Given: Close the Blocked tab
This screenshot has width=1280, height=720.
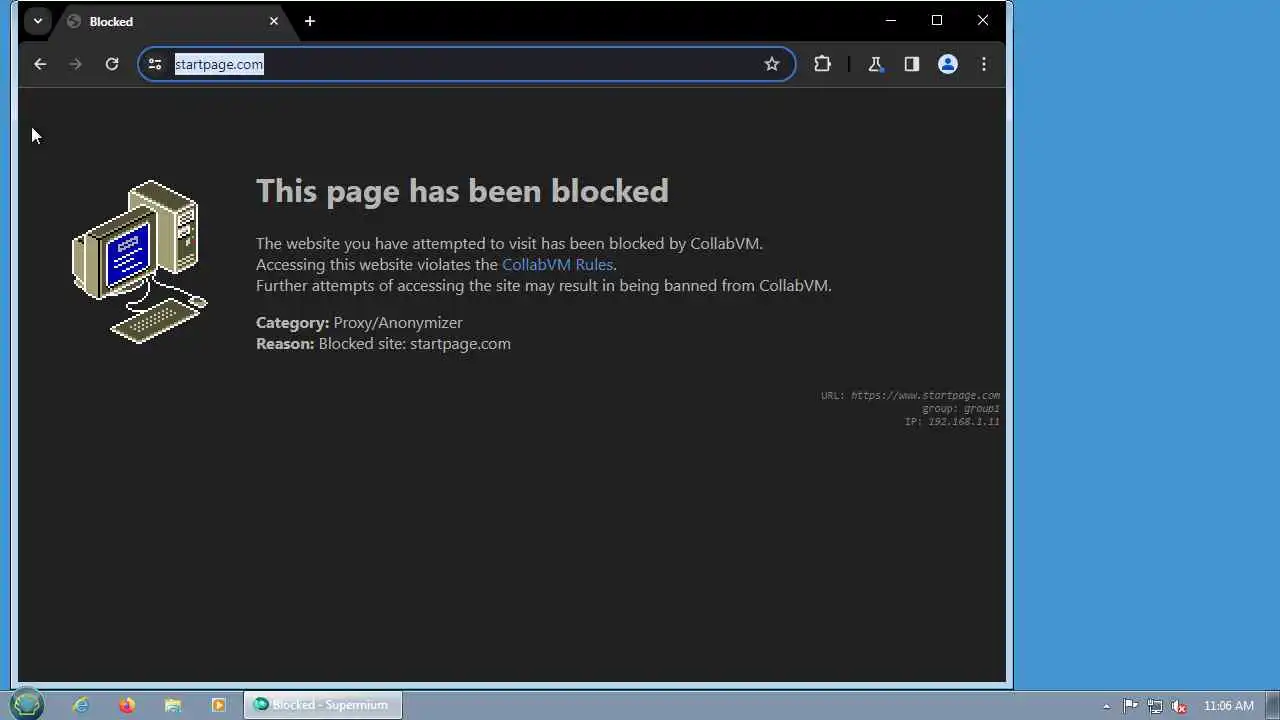Looking at the screenshot, I should [x=274, y=21].
